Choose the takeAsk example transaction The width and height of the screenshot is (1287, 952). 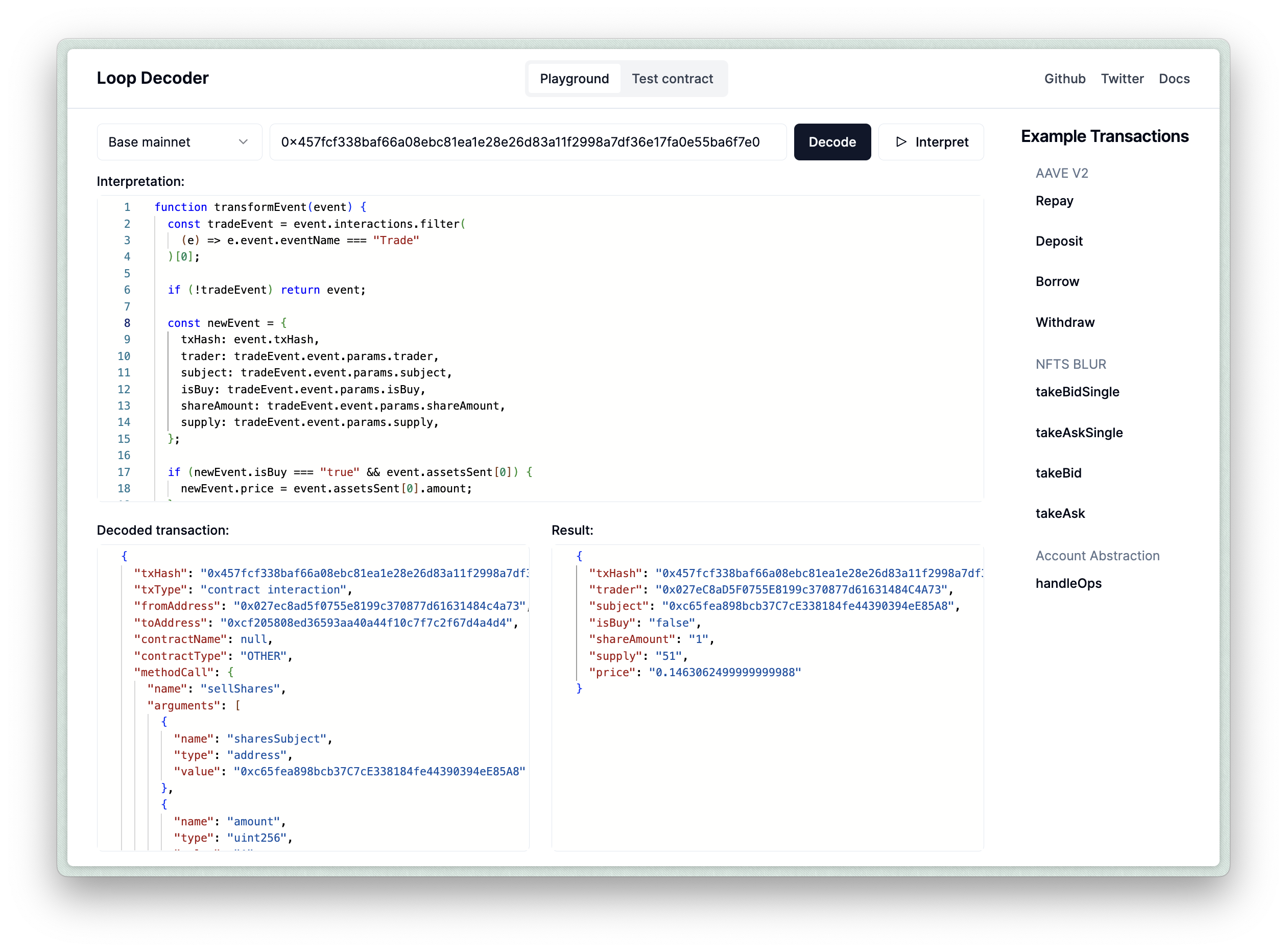click(1059, 513)
